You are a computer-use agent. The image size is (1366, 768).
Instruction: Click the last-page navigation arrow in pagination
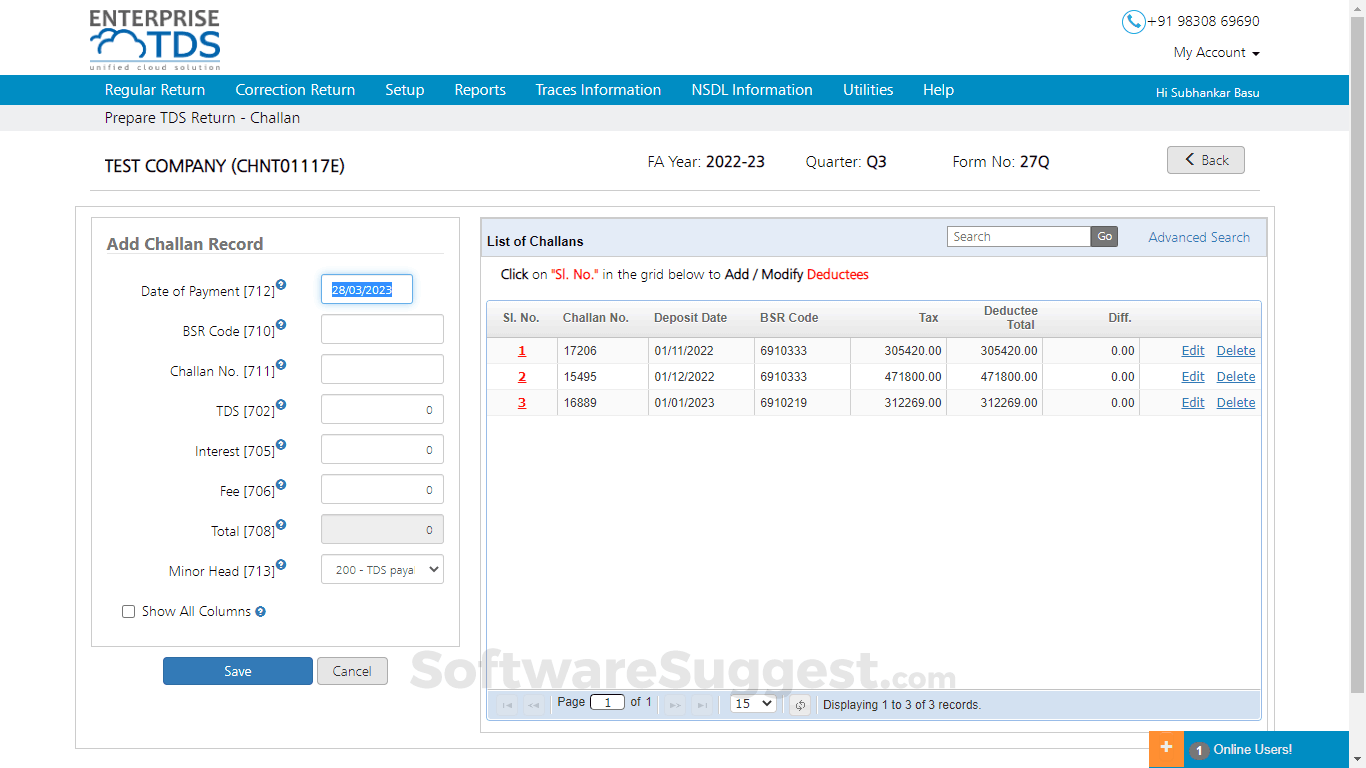click(x=703, y=704)
